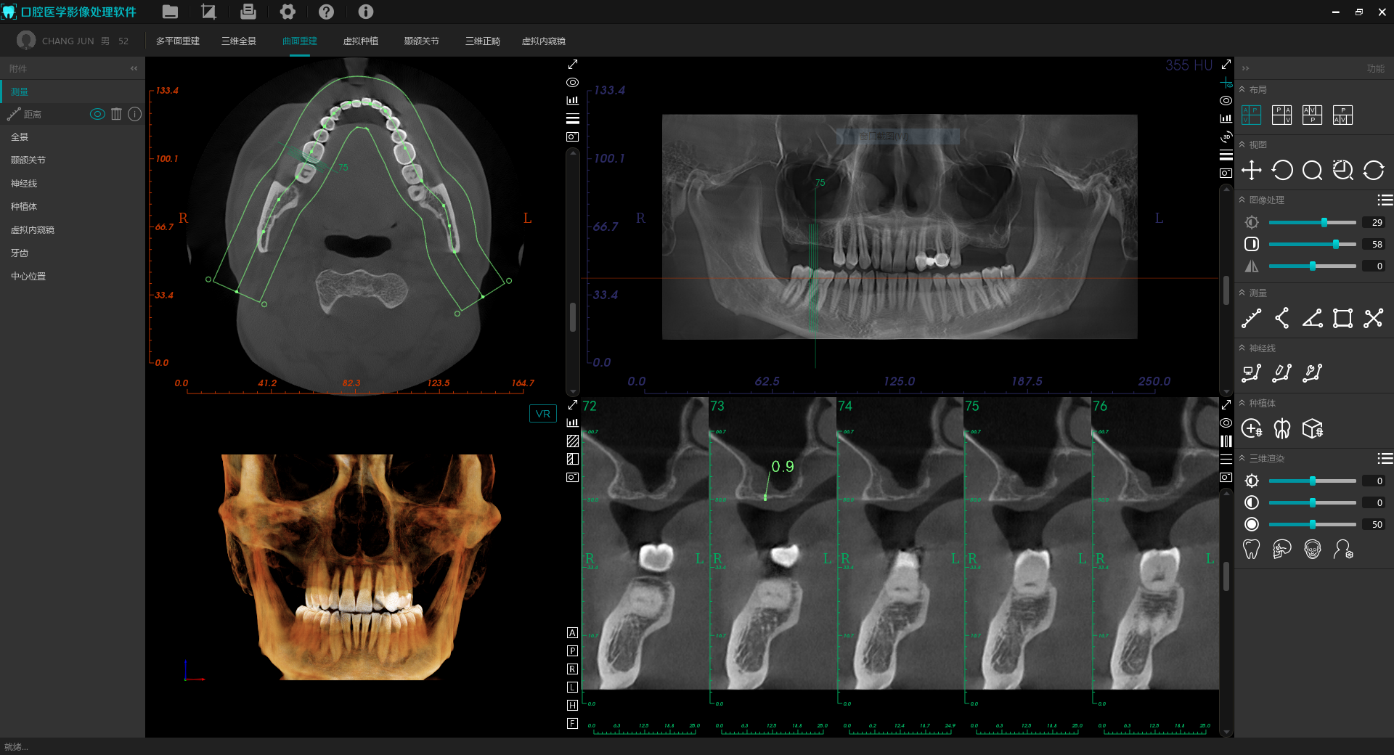Screen dimensions: 1394x755
Task: Select the rectangle area measurement tool
Action: [x=1343, y=318]
